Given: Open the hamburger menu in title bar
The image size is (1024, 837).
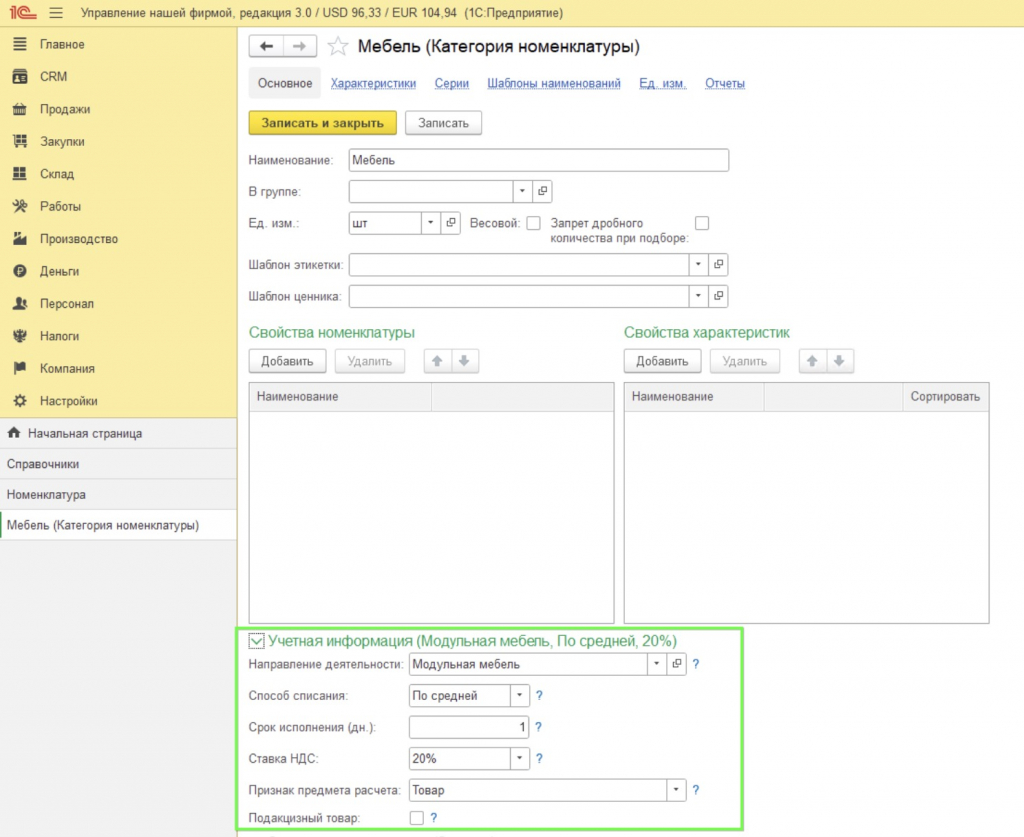Looking at the screenshot, I should point(56,12).
